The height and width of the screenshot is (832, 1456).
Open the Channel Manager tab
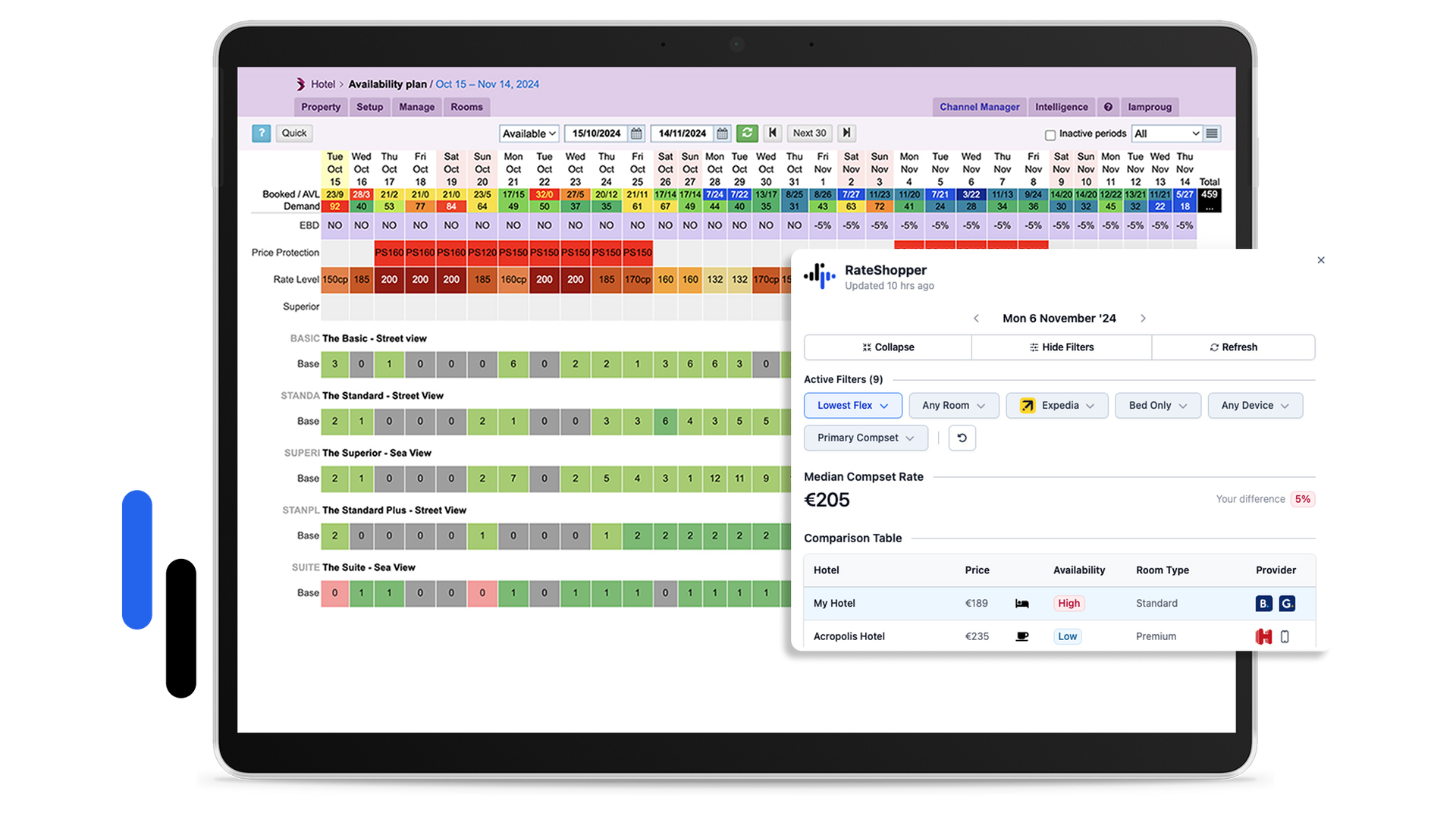tap(979, 107)
